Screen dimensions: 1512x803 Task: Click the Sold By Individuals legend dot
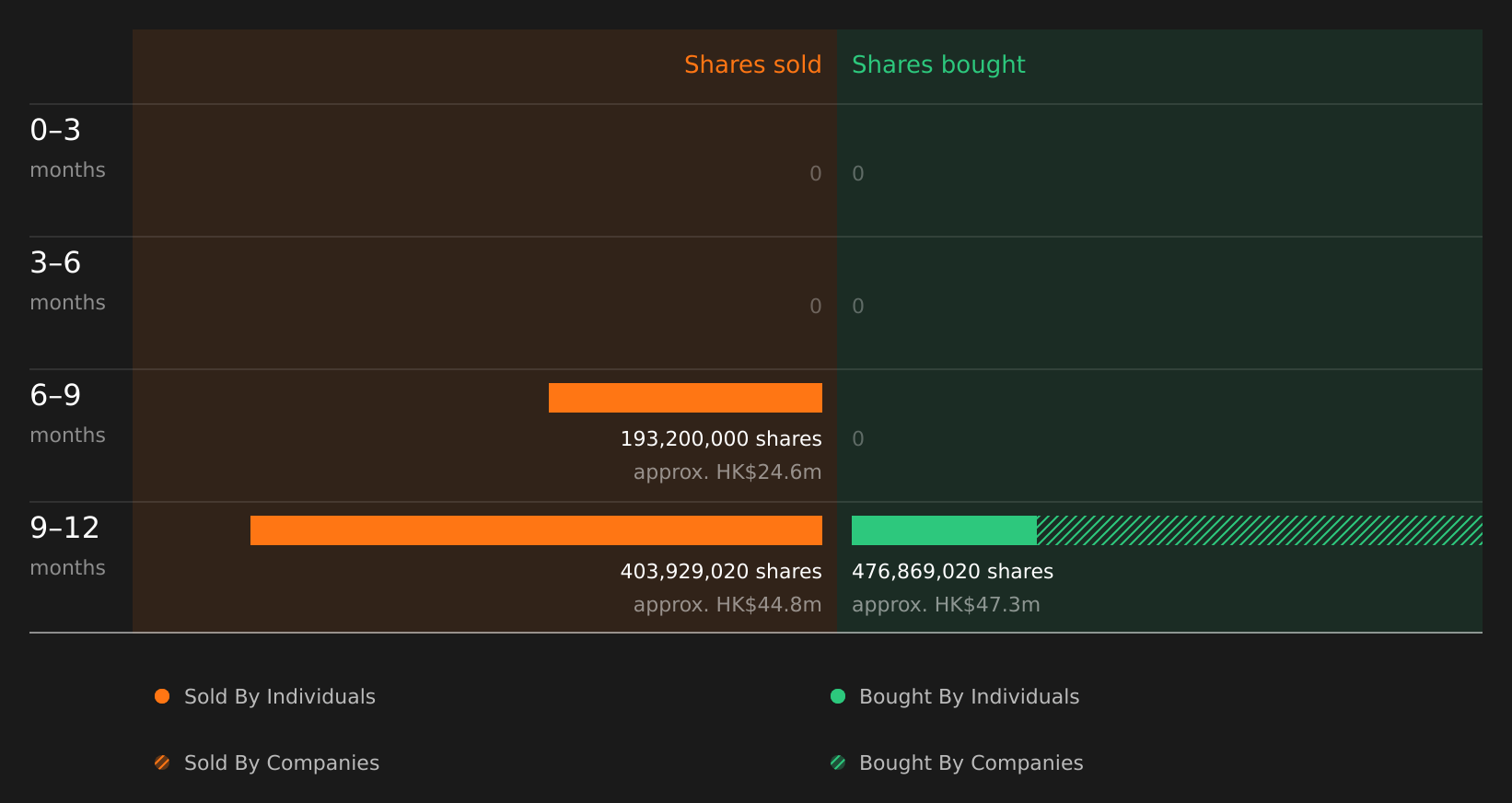(x=162, y=696)
